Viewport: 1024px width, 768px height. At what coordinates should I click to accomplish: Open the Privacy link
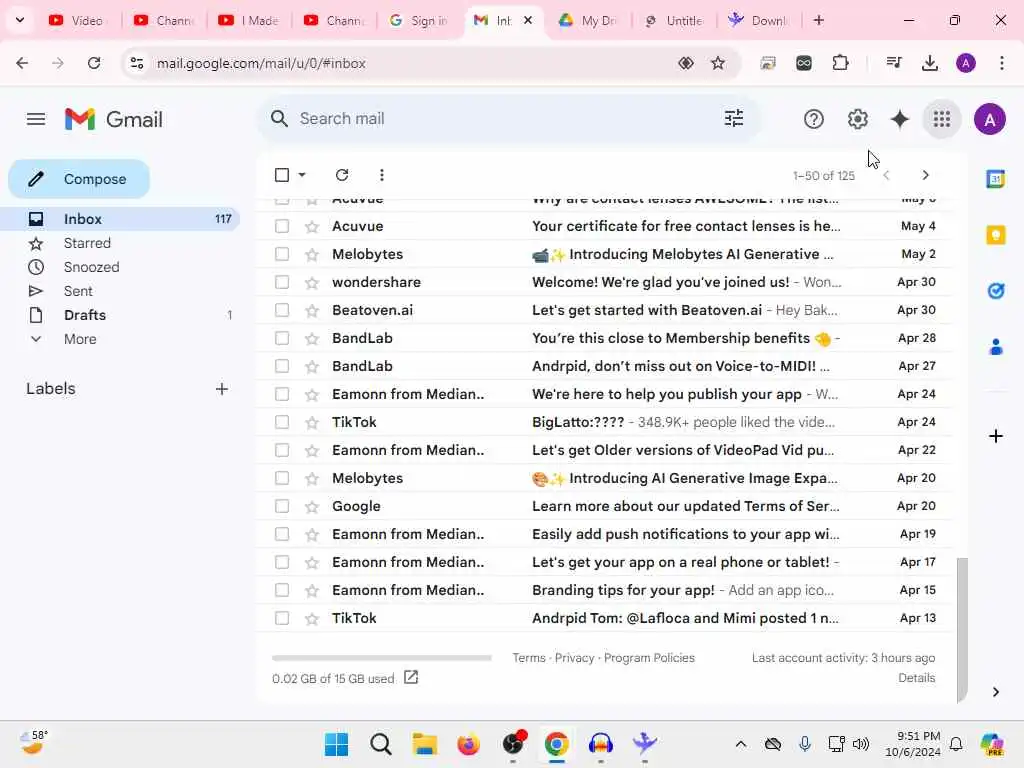point(574,658)
